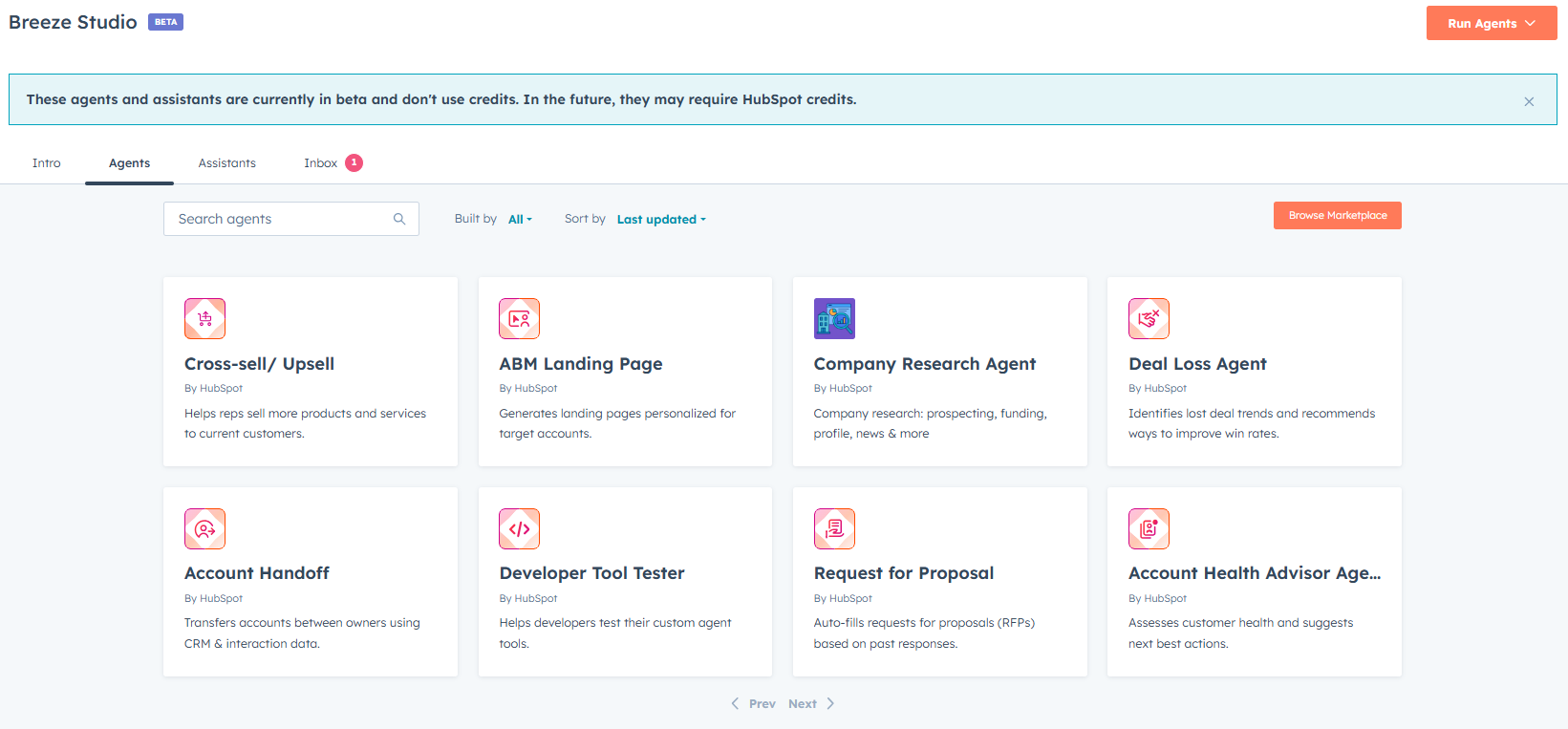Switch to the Intro tab
The height and width of the screenshot is (729, 1568).
pyautogui.click(x=46, y=163)
